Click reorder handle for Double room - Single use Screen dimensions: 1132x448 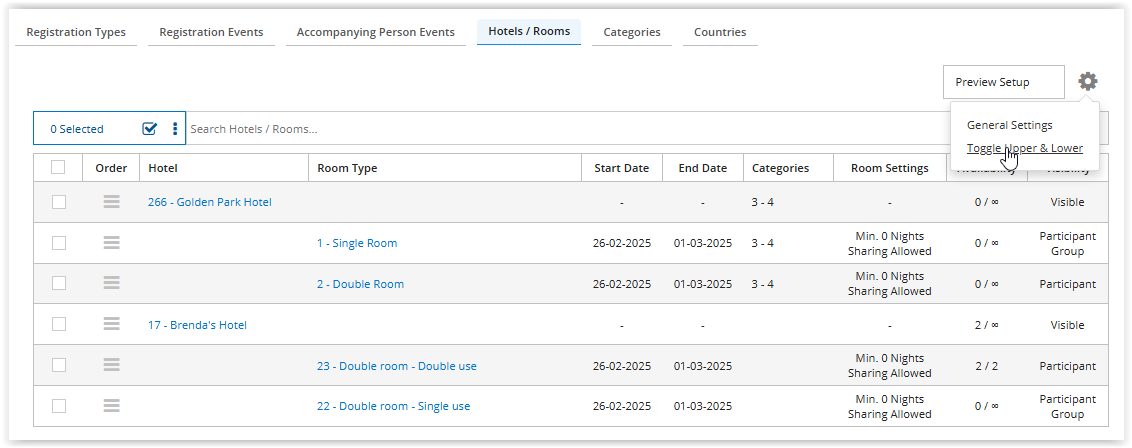click(x=111, y=406)
